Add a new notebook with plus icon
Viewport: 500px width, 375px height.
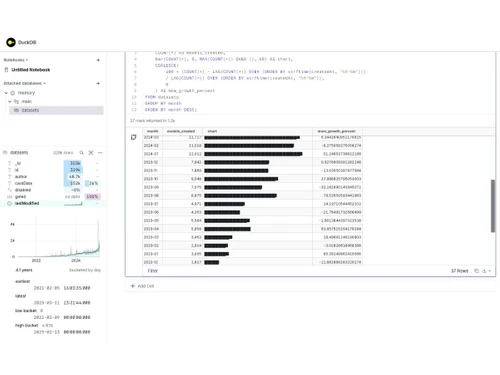point(98,60)
